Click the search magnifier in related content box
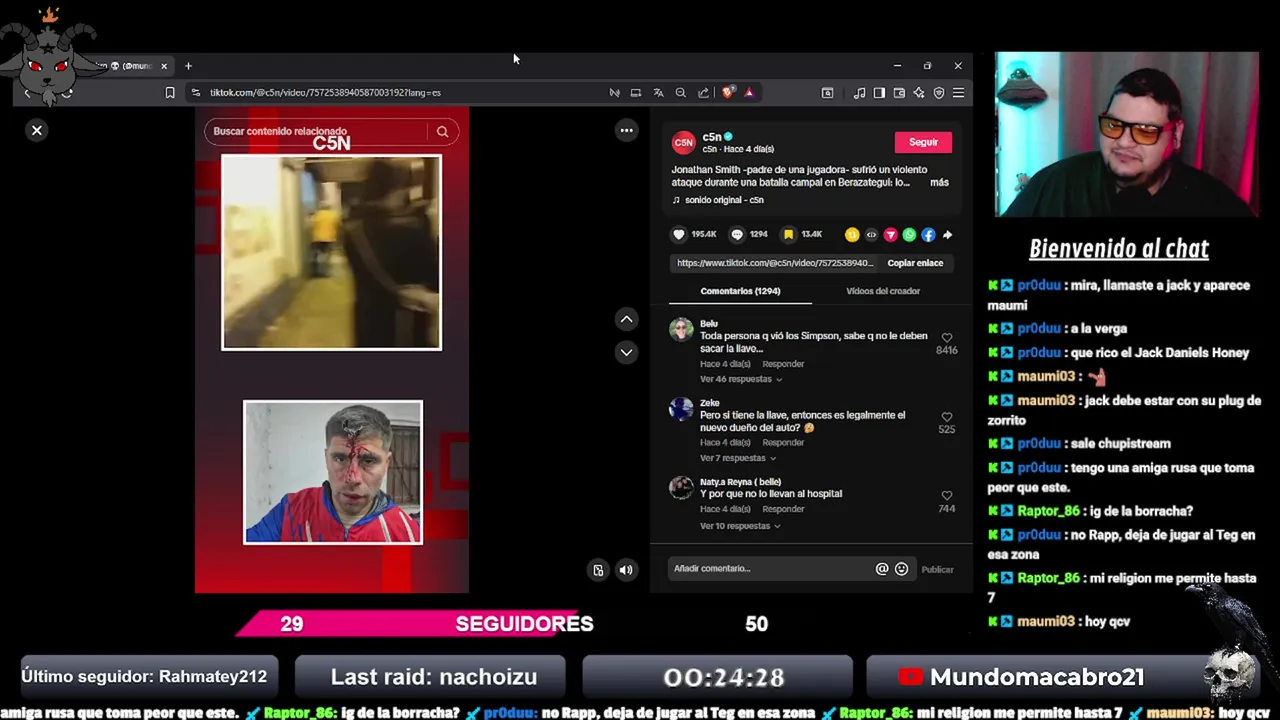The width and height of the screenshot is (1280, 720). 442,131
